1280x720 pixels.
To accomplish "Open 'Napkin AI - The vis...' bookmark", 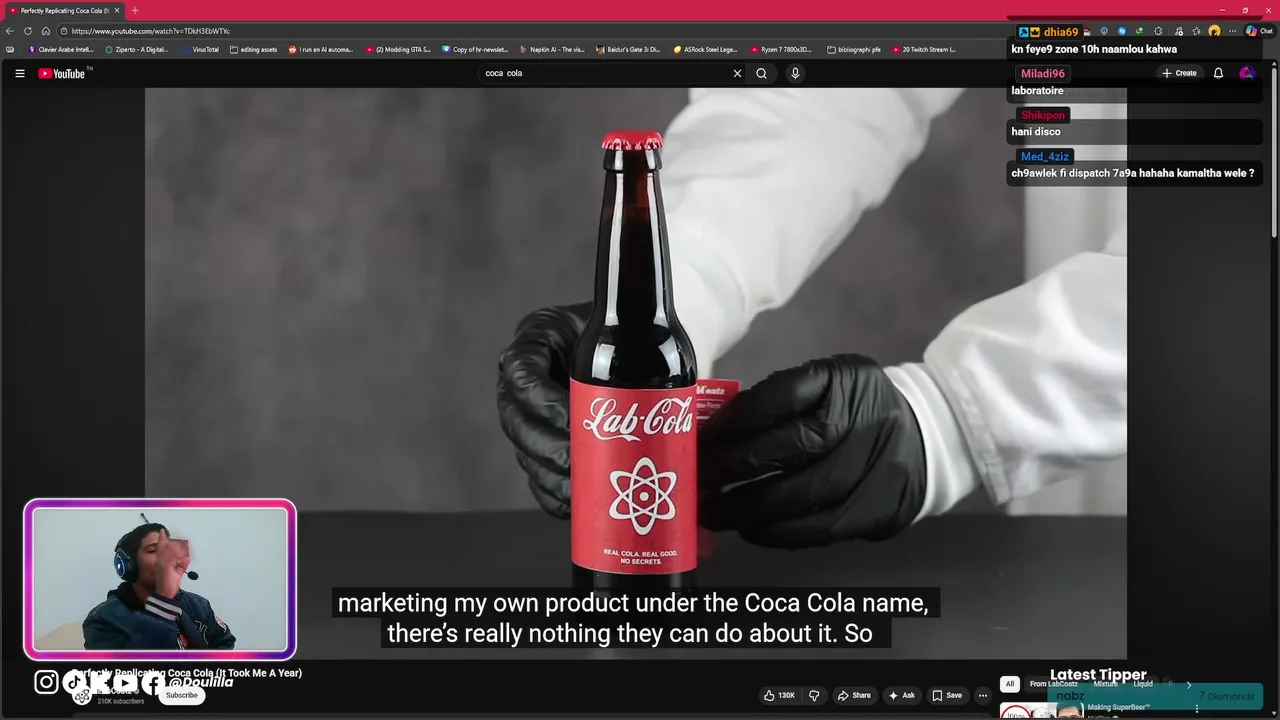I will point(552,49).
